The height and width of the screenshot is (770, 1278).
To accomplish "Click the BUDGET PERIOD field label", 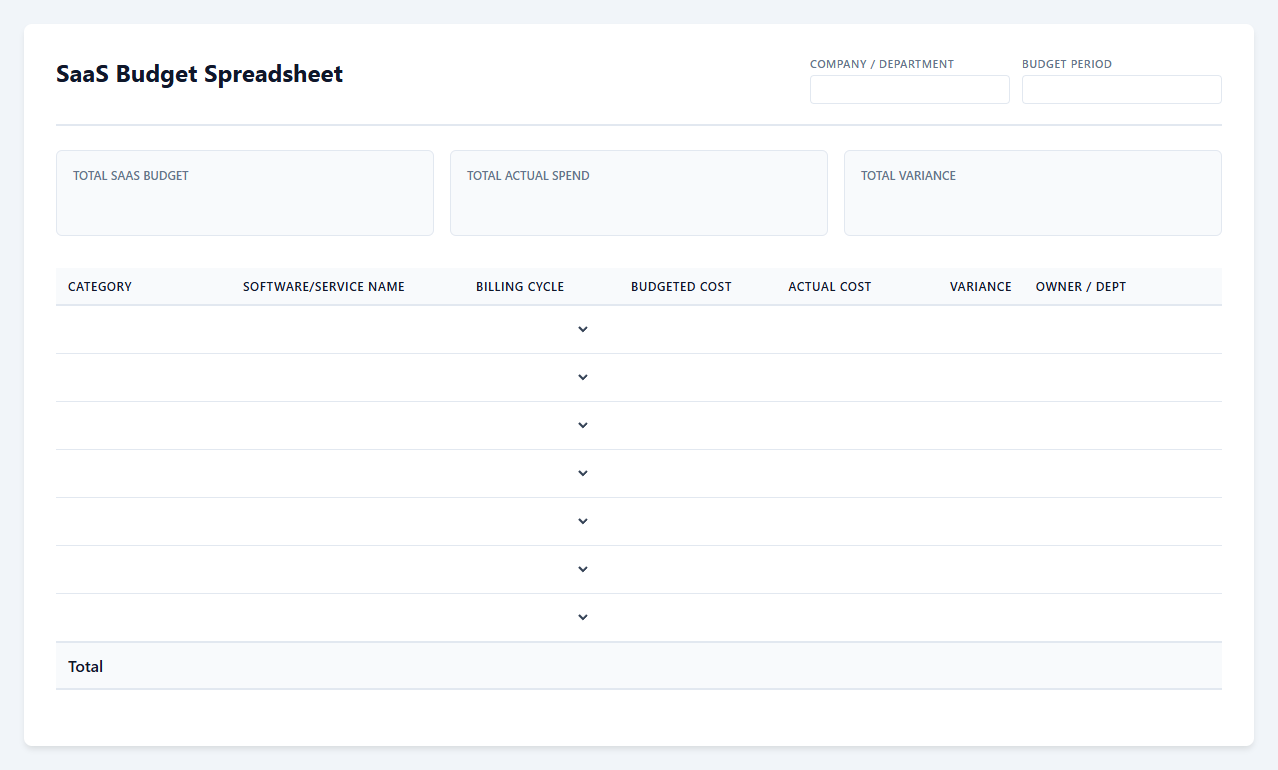I will pos(1067,64).
